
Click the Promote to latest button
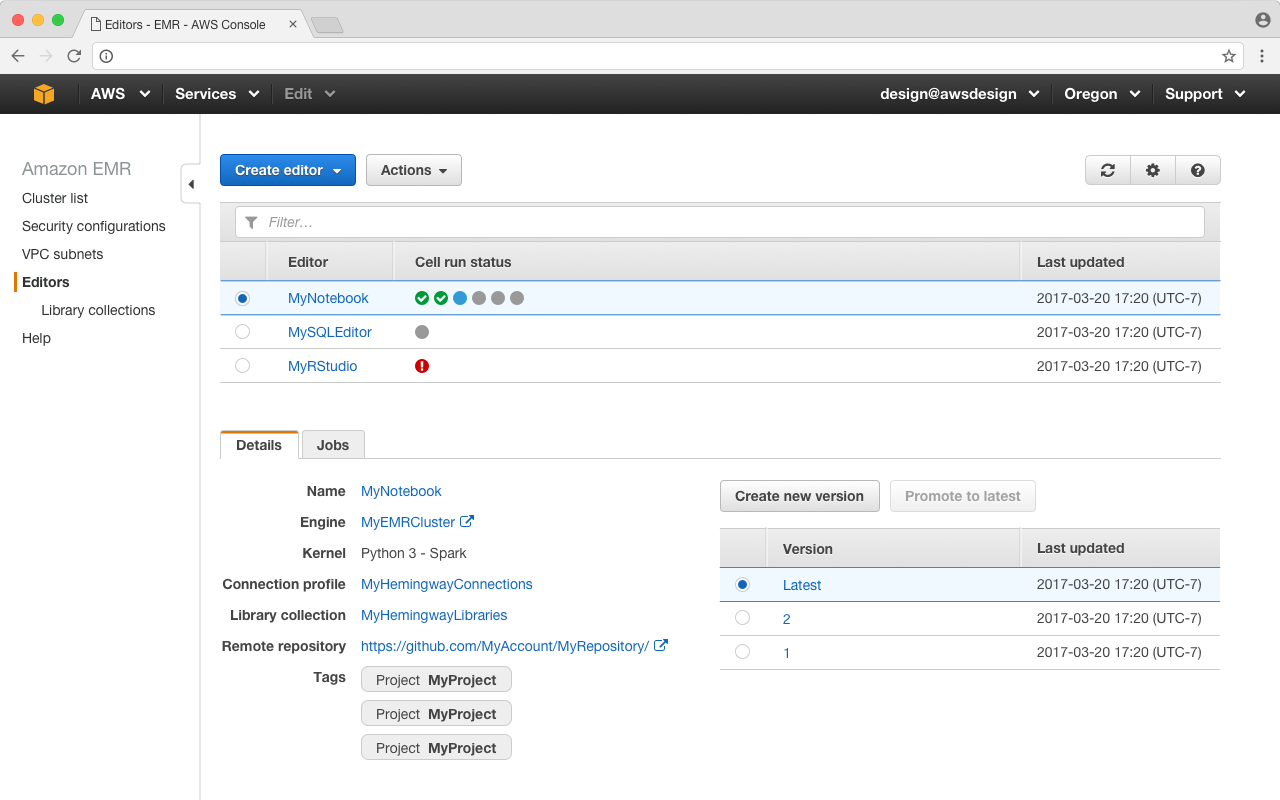coord(963,496)
